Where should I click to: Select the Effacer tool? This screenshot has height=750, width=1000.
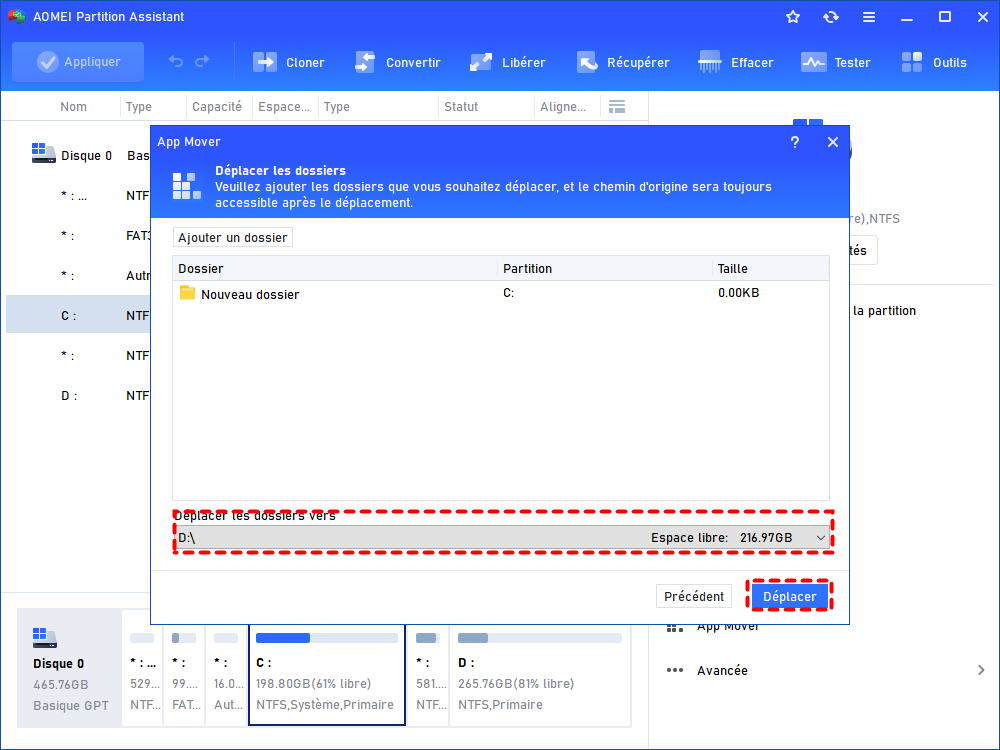point(736,62)
